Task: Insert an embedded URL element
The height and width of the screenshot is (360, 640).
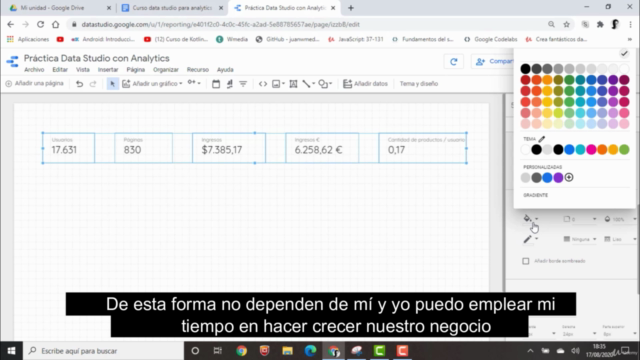Action: [x=263, y=84]
